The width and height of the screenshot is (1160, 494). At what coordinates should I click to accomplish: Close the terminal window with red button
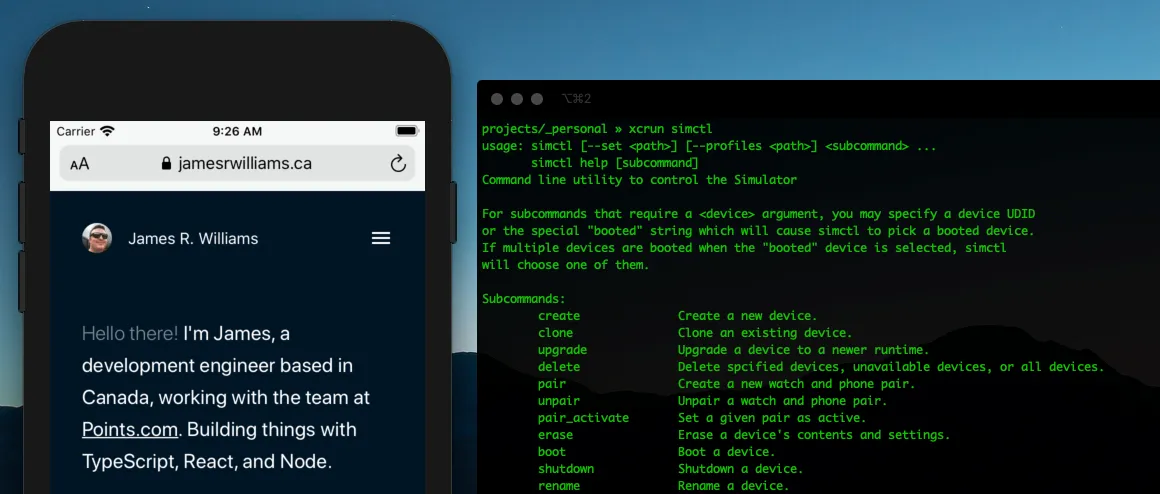point(497,99)
